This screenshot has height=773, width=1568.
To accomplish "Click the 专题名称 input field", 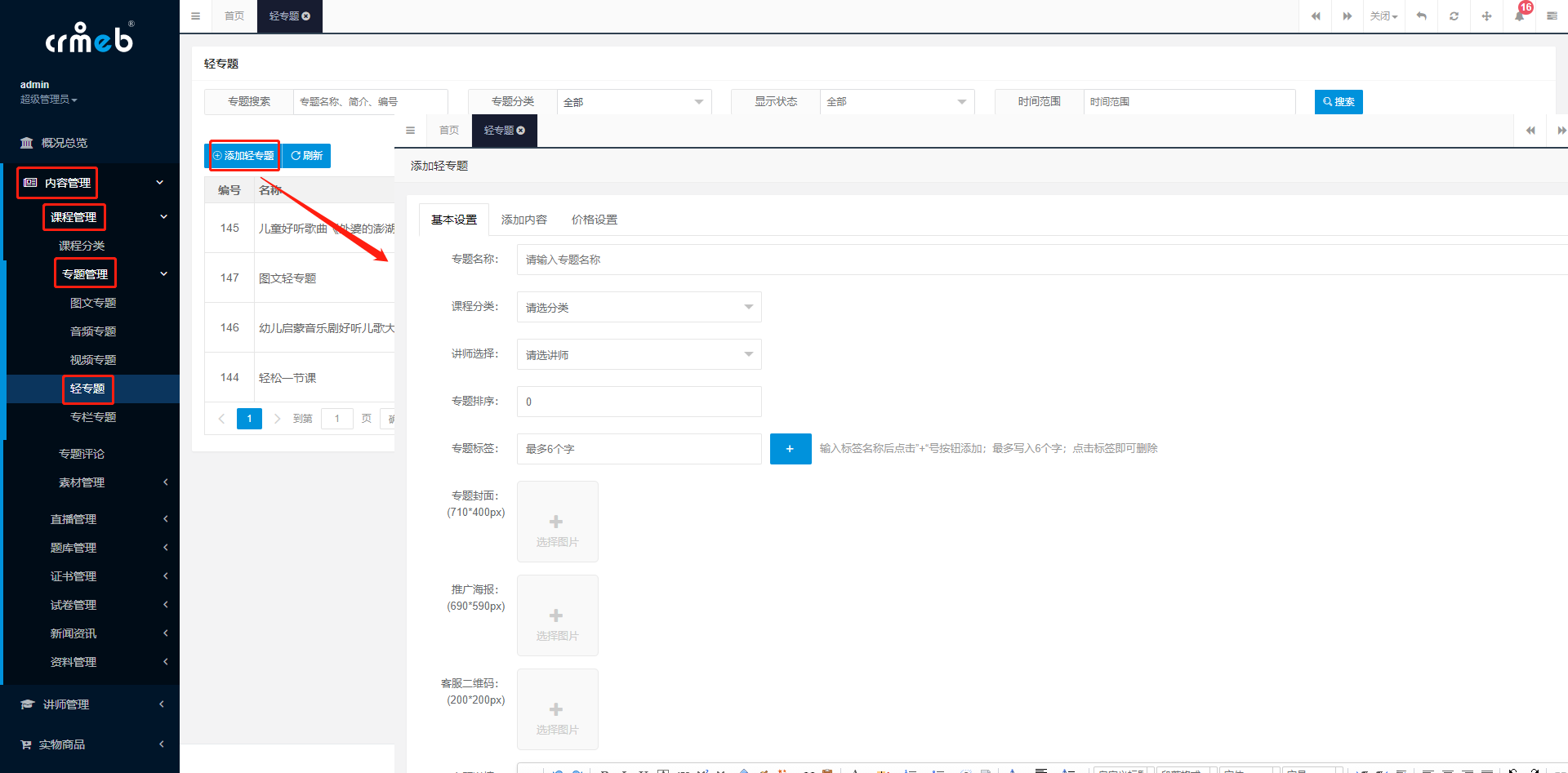I will (1037, 260).
